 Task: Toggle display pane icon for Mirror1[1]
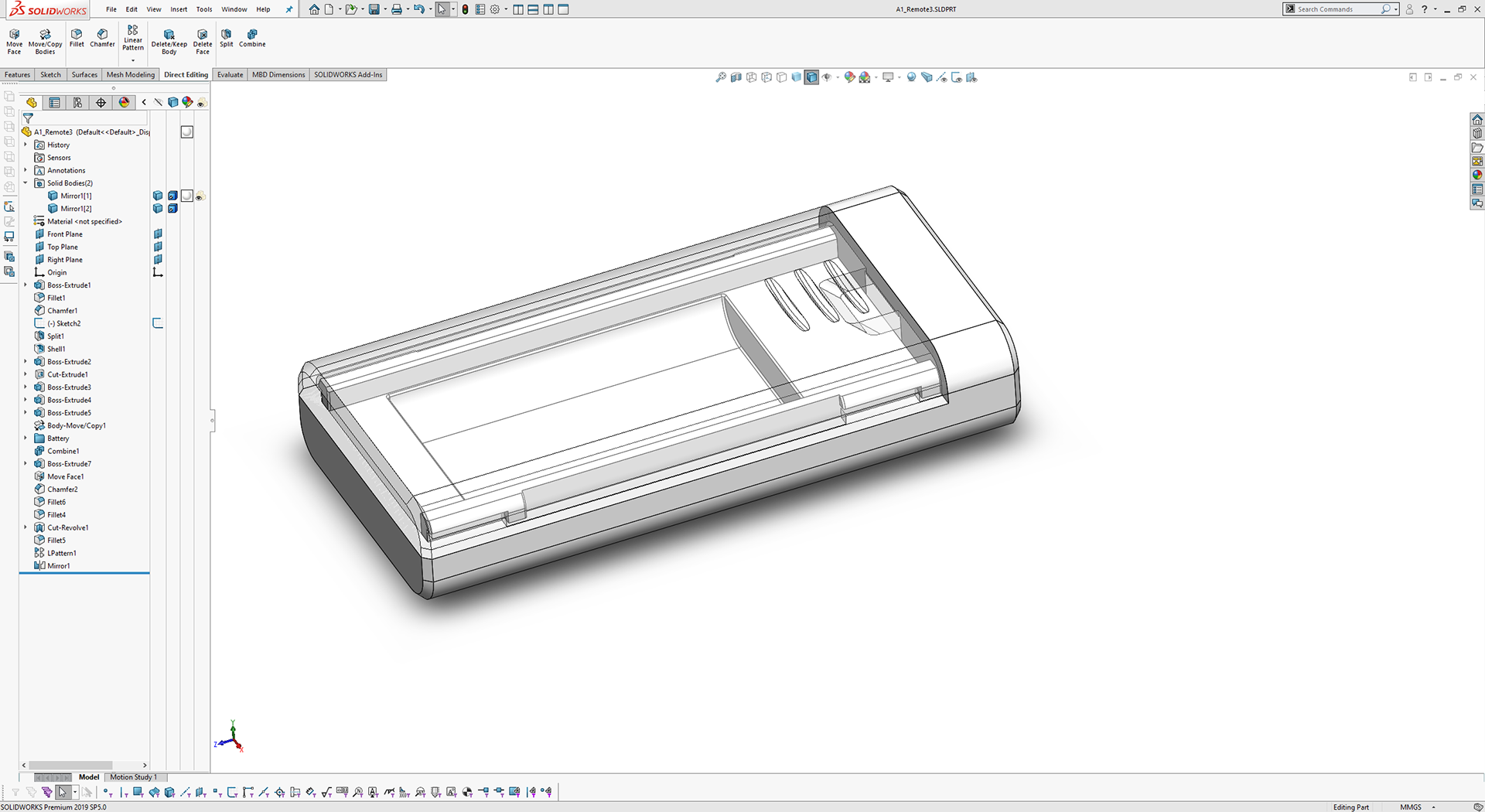(x=158, y=196)
